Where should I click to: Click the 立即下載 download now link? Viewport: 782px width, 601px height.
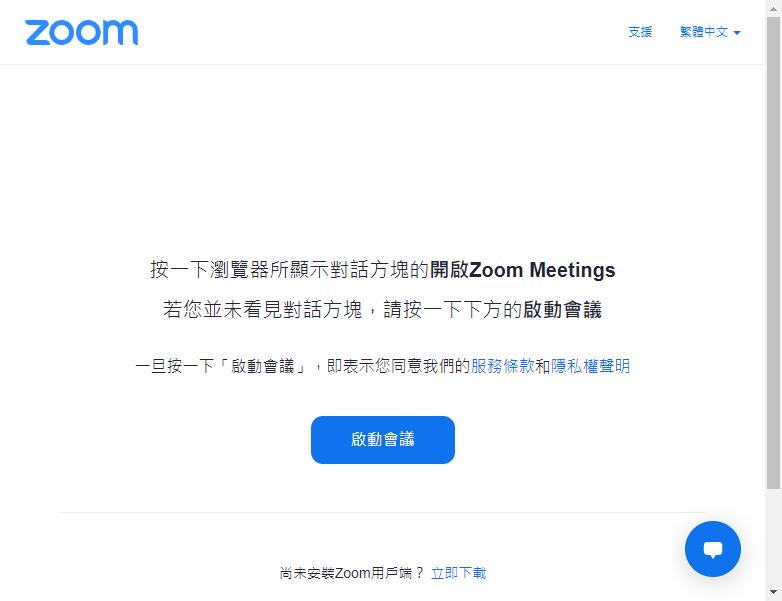(458, 573)
